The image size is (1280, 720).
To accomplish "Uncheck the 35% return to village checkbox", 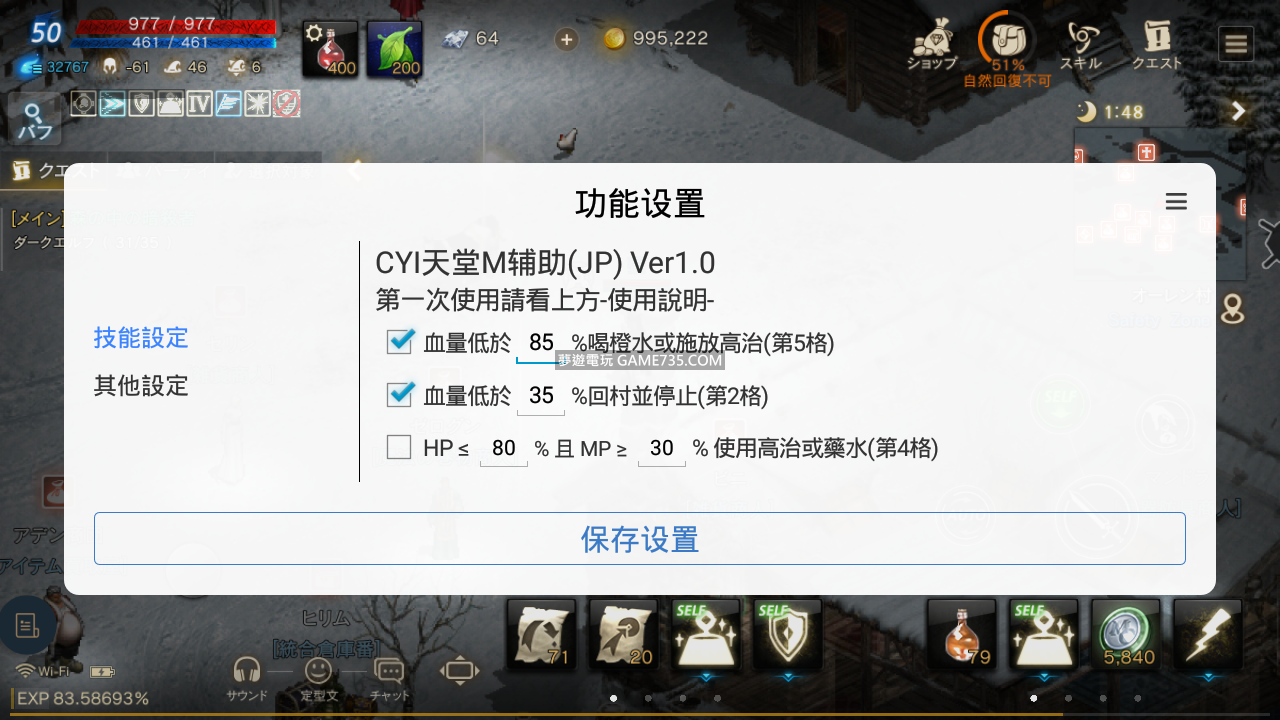I will 400,395.
